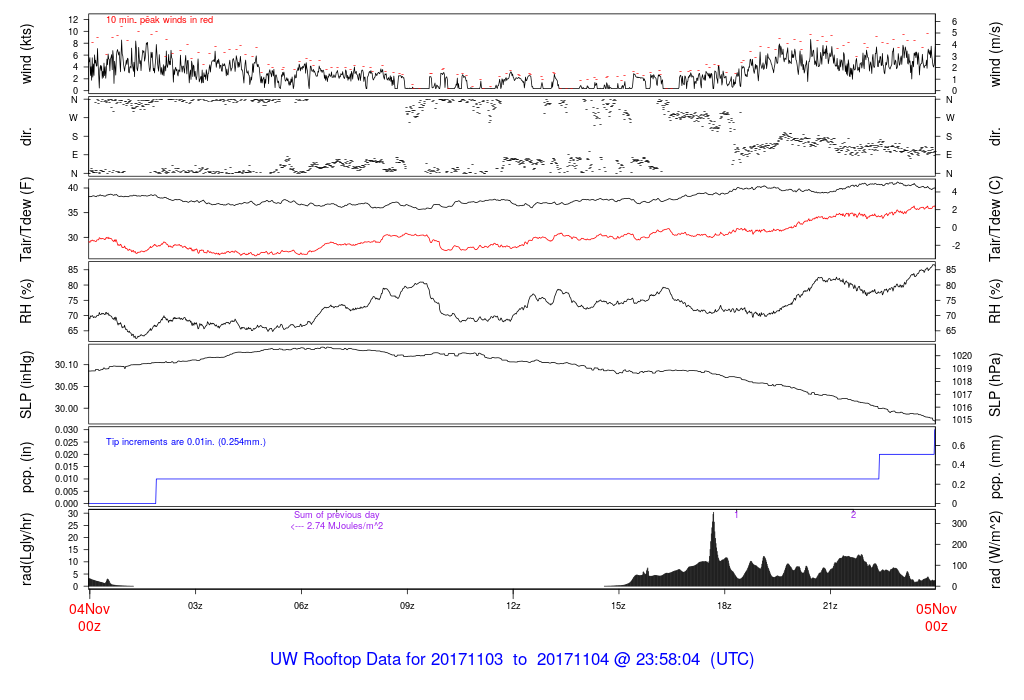Click the purple '1' marker in radiation panel
Viewport: 1024px width, 700px height.
[x=736, y=515]
